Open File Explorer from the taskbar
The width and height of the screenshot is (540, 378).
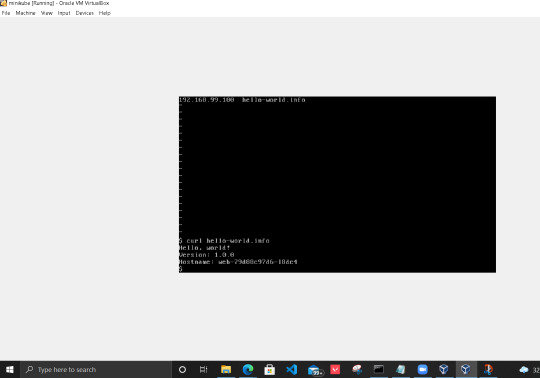click(x=226, y=370)
